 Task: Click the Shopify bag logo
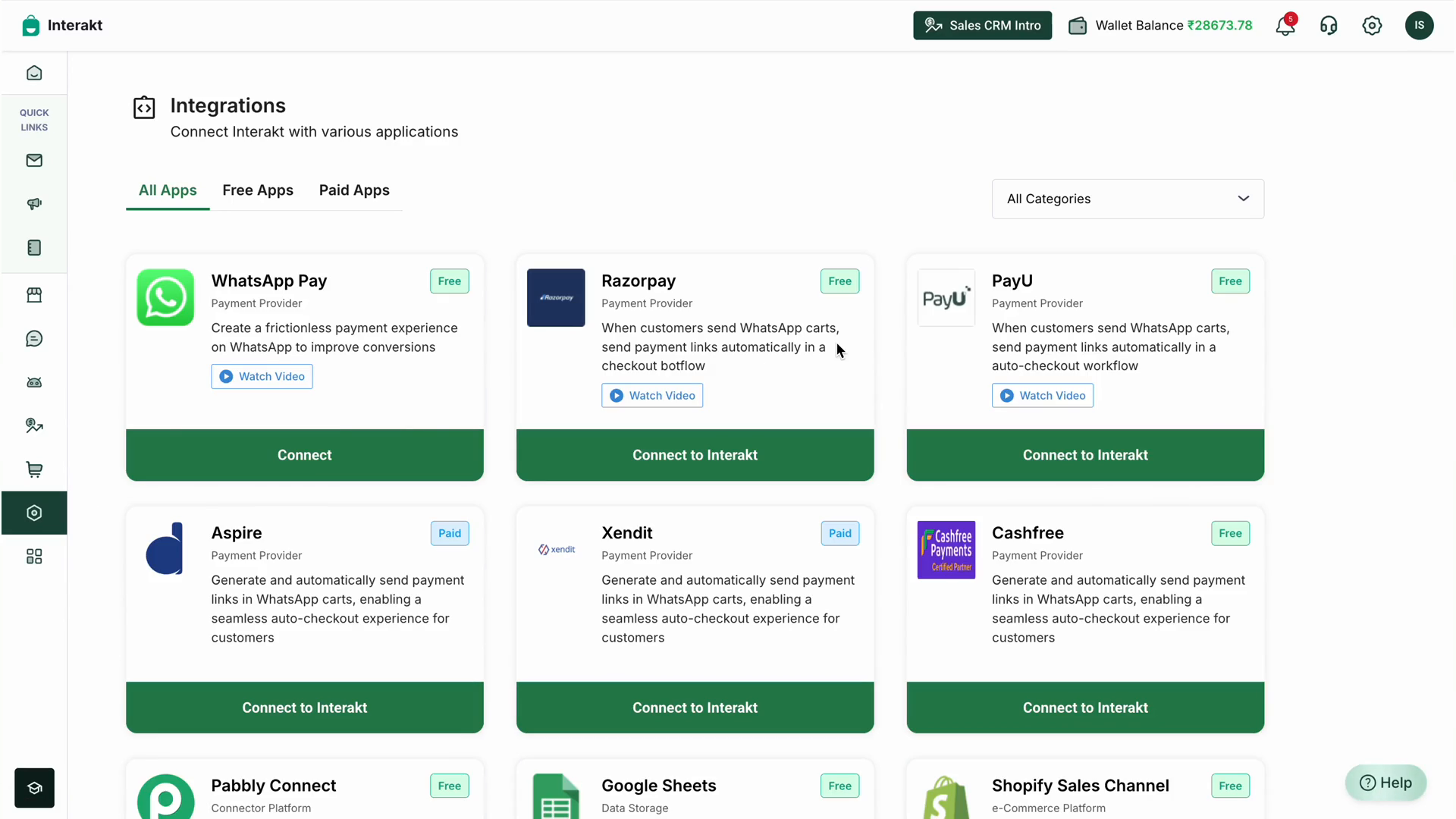(946, 797)
